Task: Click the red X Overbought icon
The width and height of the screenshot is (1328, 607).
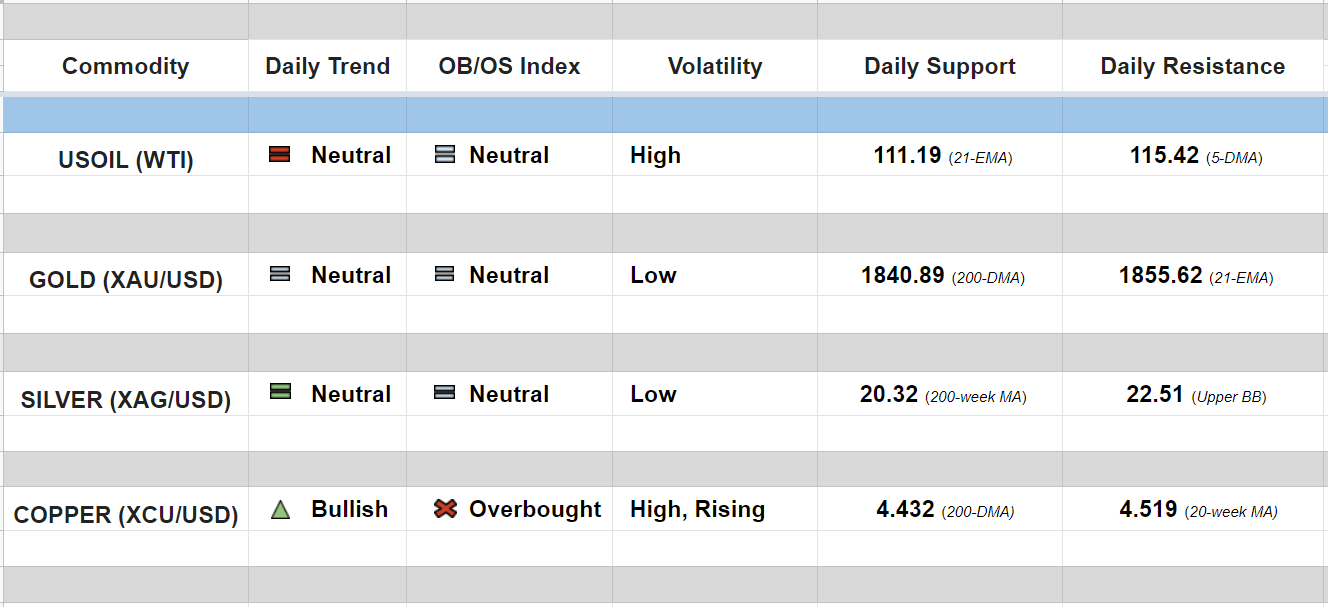Action: [445, 509]
